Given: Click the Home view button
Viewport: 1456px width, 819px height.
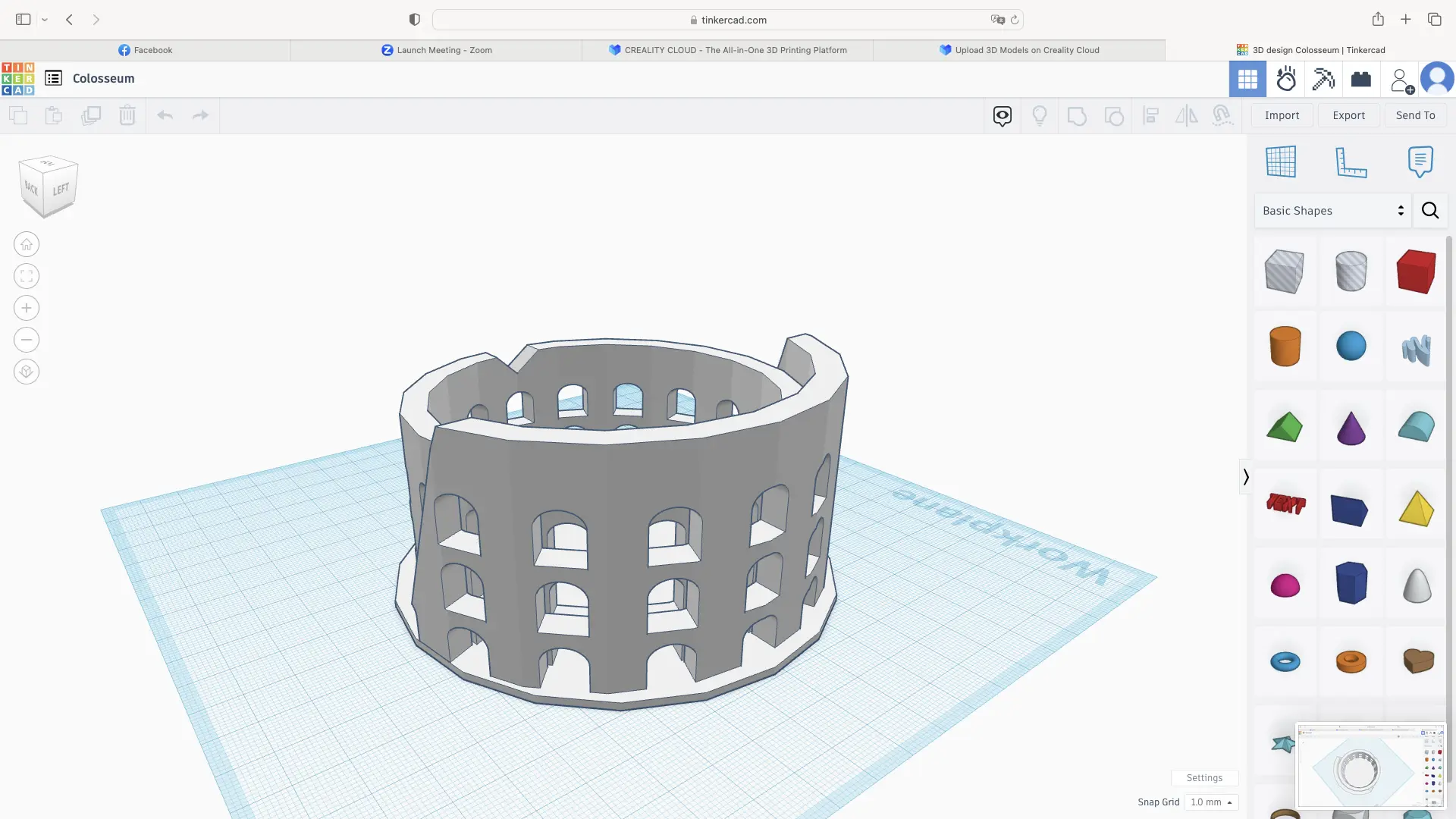Looking at the screenshot, I should [27, 244].
